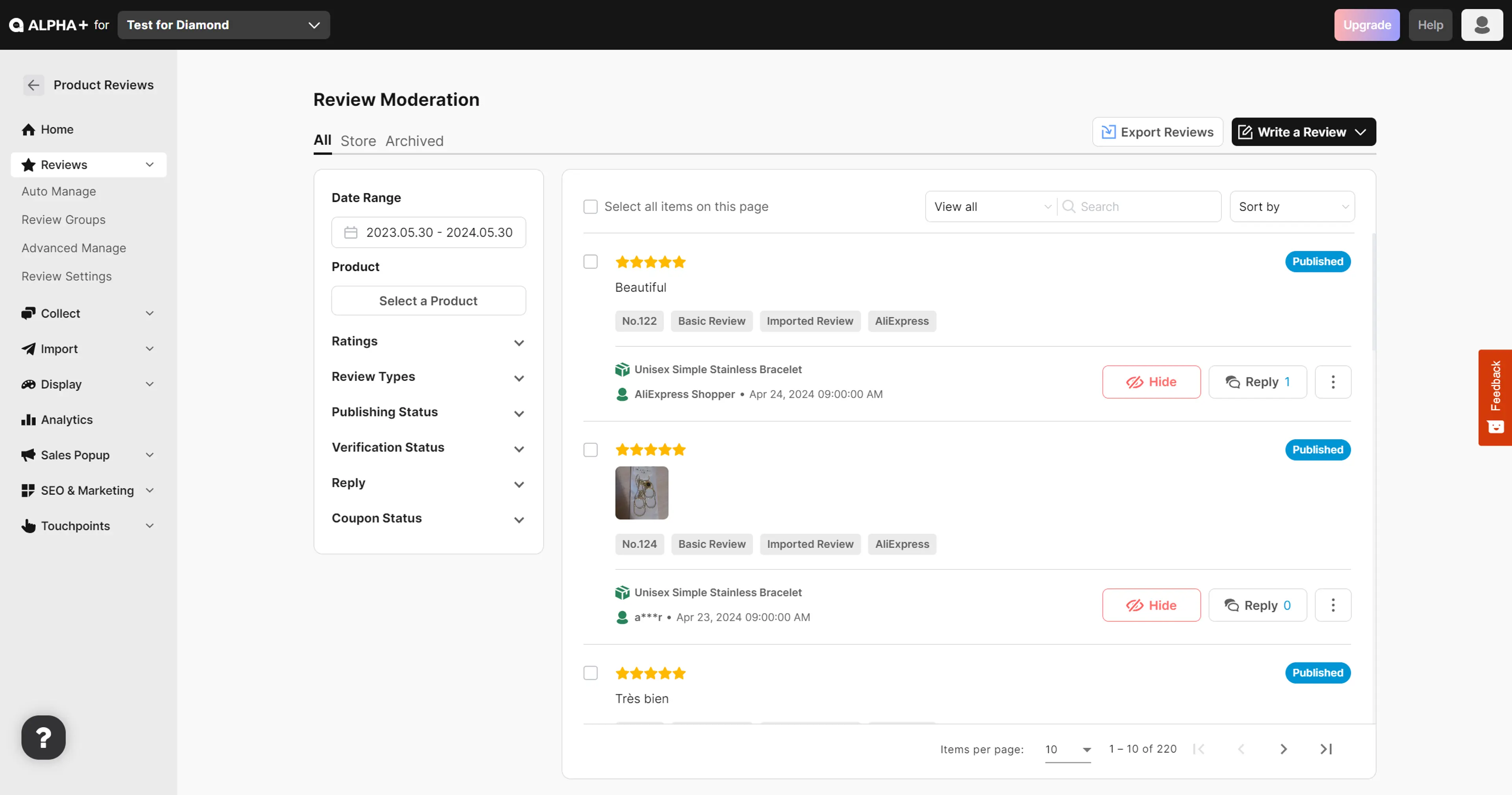
Task: Check Select all items on this page
Action: 590,207
